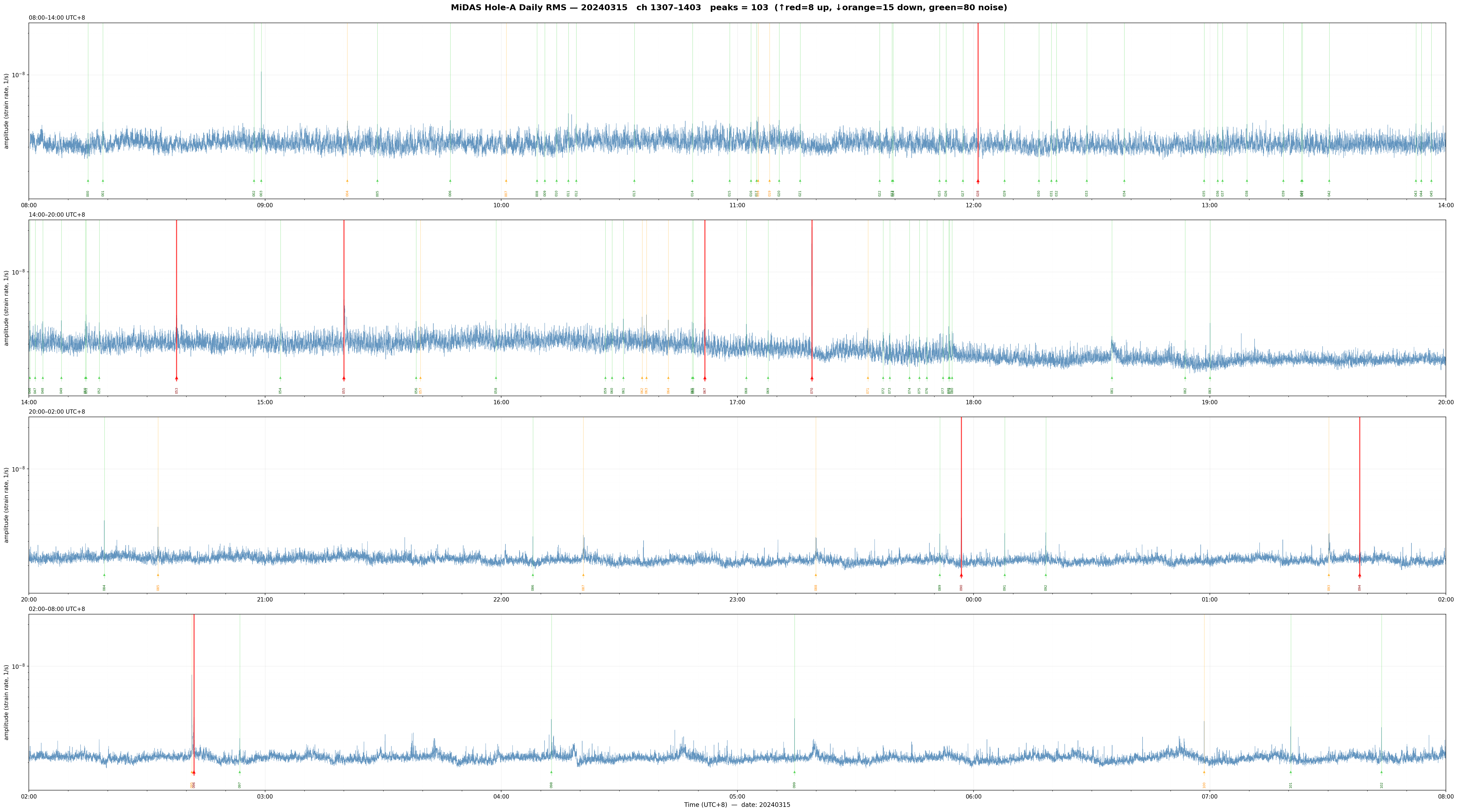Click the green triangle marker above label 101
Screen dimensions: 1458x812
(1291, 772)
